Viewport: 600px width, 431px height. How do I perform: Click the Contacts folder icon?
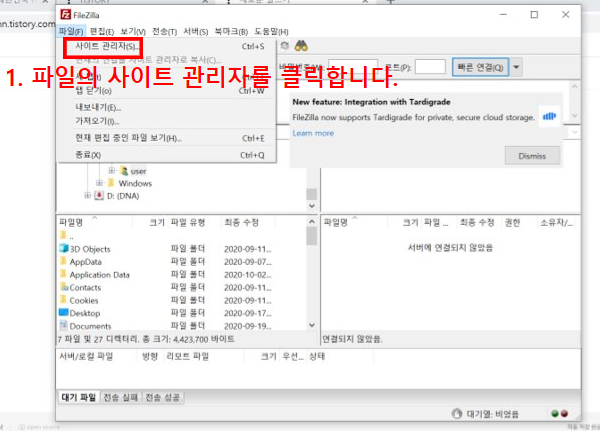coord(64,287)
